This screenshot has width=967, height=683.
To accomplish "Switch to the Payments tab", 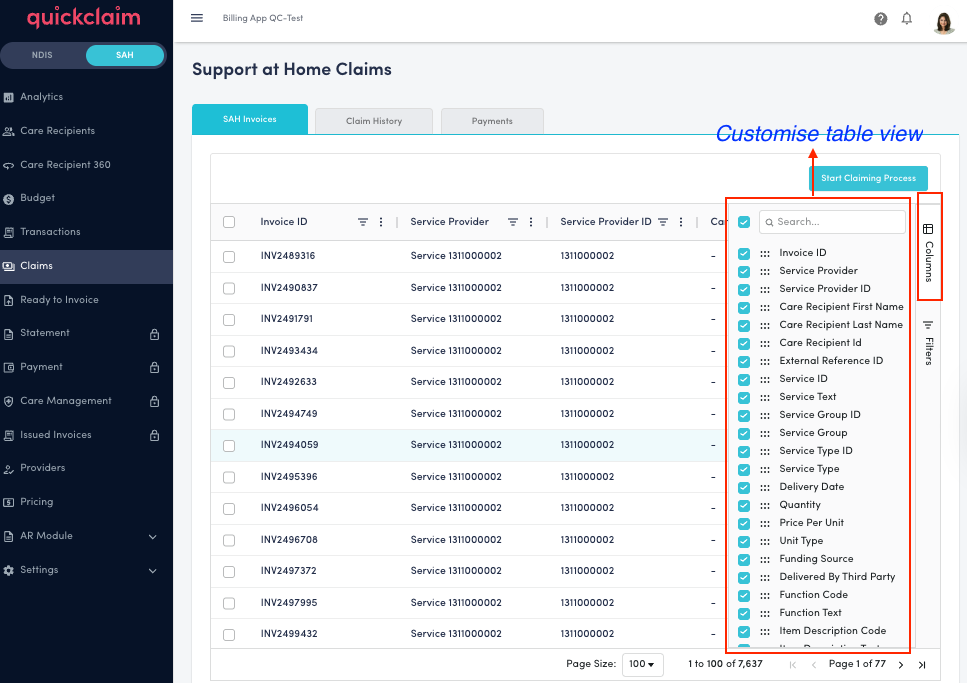I will point(492,121).
